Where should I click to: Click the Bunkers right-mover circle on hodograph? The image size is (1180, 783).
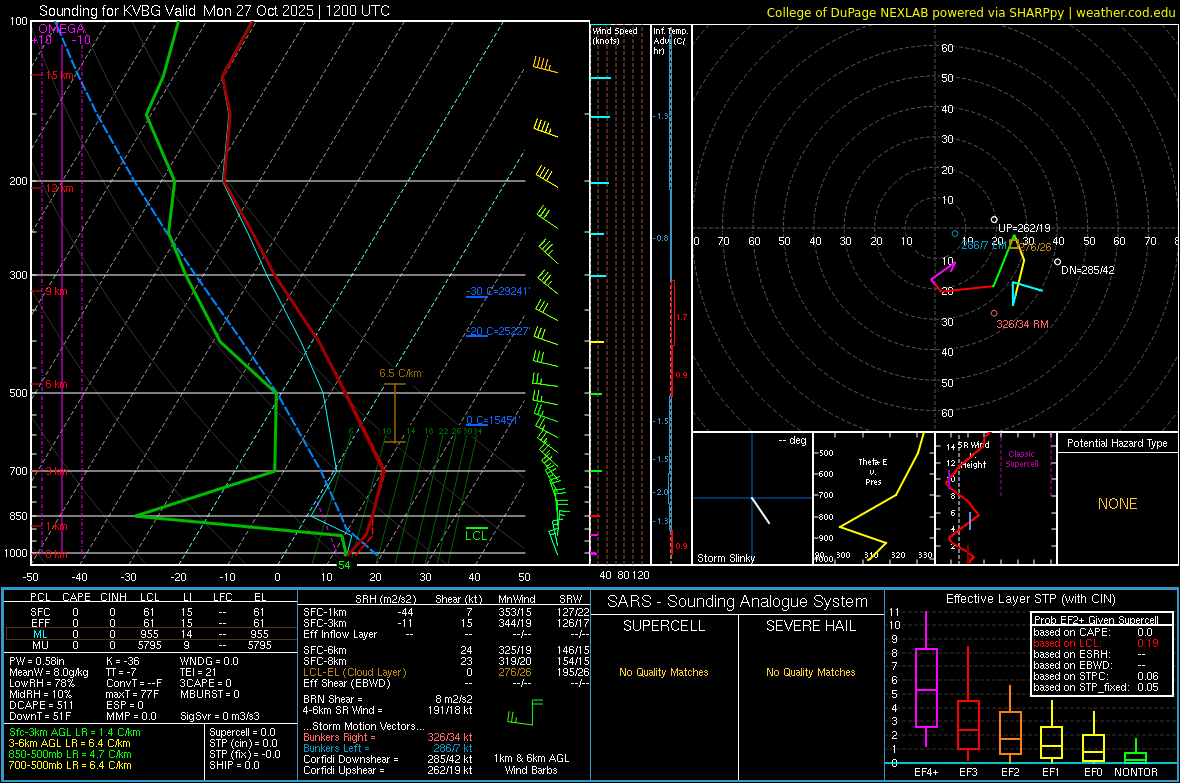coord(994,313)
